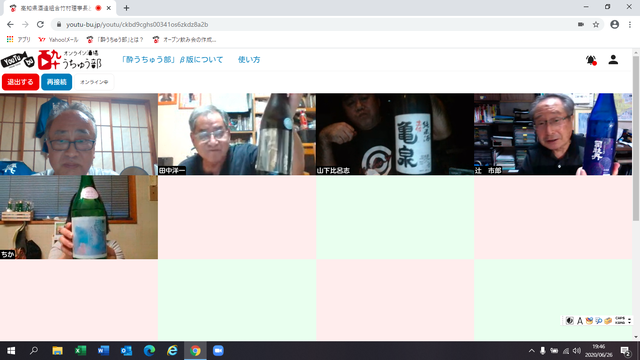Go back with the browser back arrow
This screenshot has height=360, width=640.
point(10,24)
